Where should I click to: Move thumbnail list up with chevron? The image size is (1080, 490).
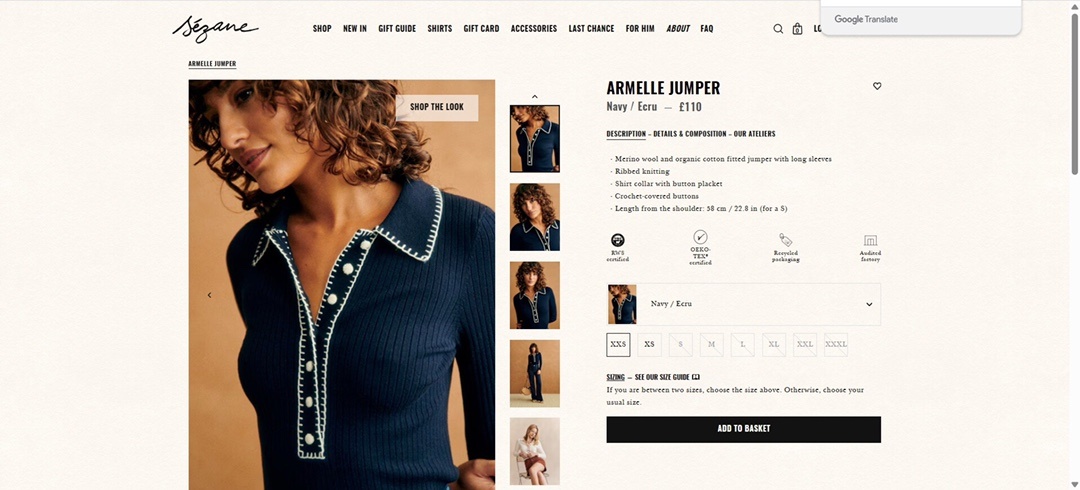[x=534, y=96]
